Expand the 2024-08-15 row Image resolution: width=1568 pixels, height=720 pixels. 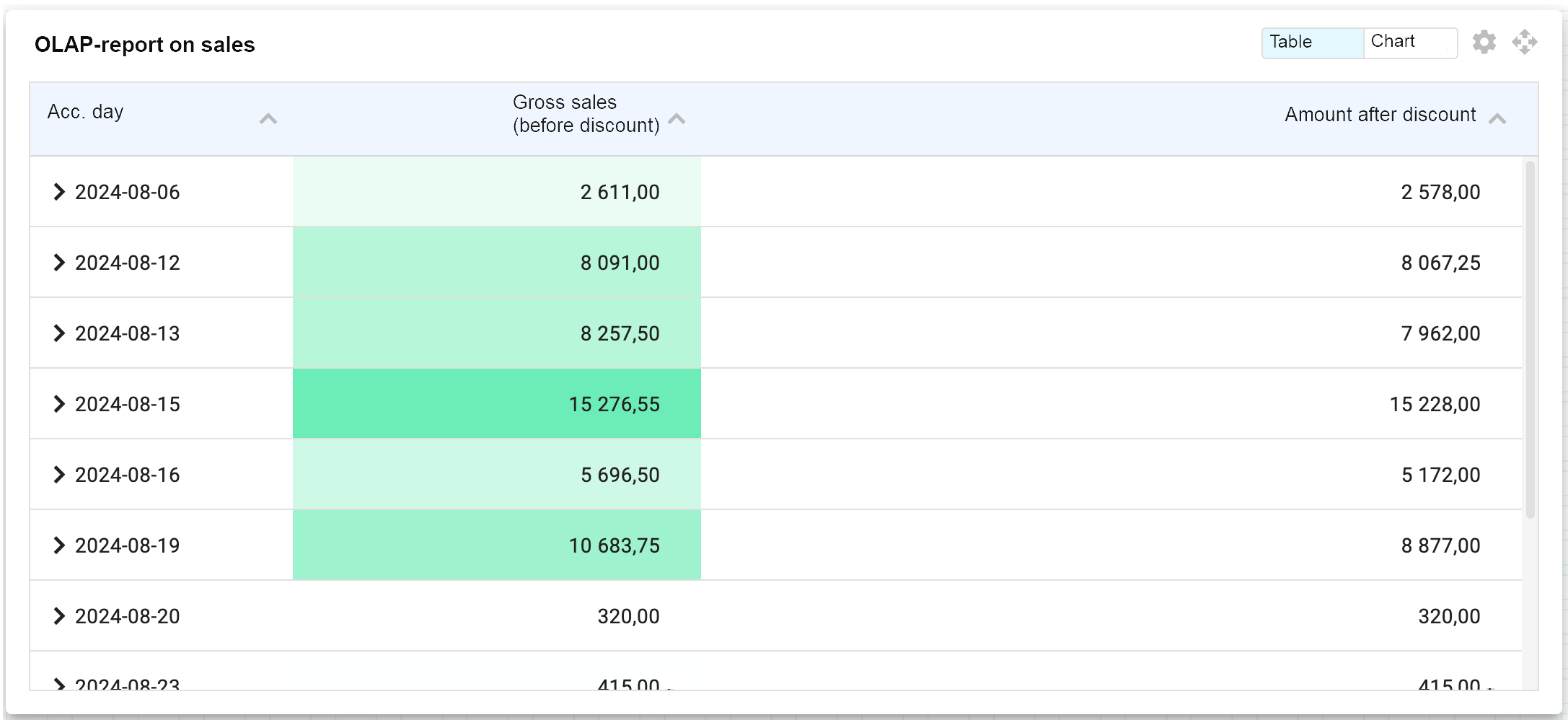59,404
